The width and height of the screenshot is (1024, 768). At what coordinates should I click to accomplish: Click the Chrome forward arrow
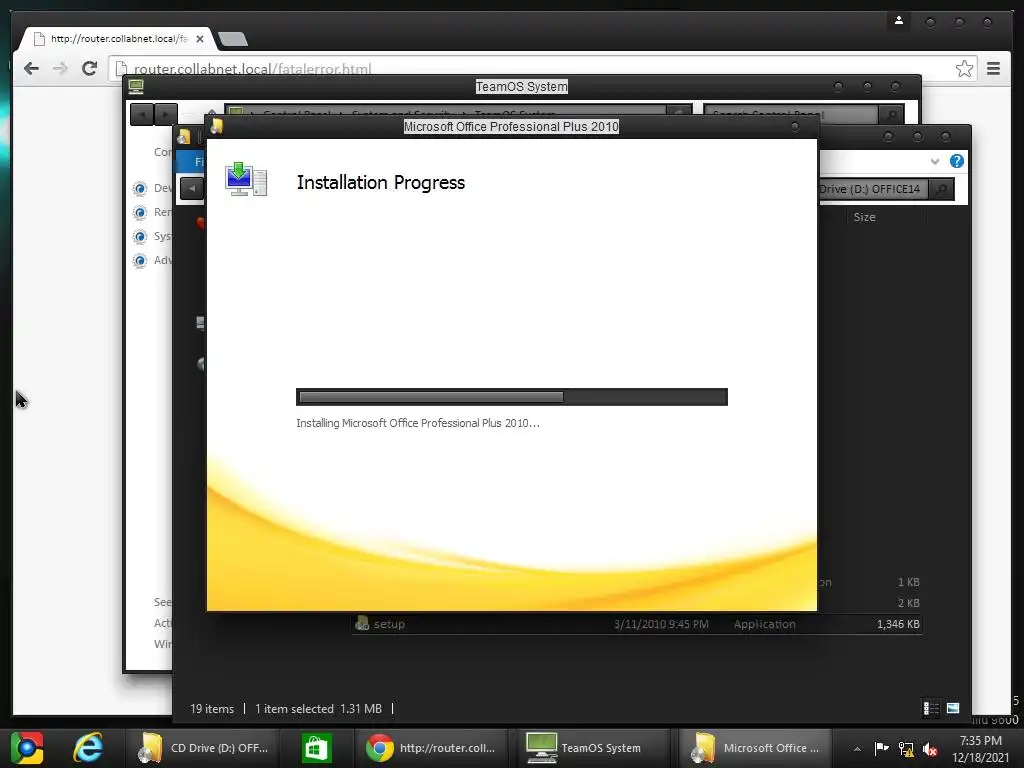click(60, 69)
